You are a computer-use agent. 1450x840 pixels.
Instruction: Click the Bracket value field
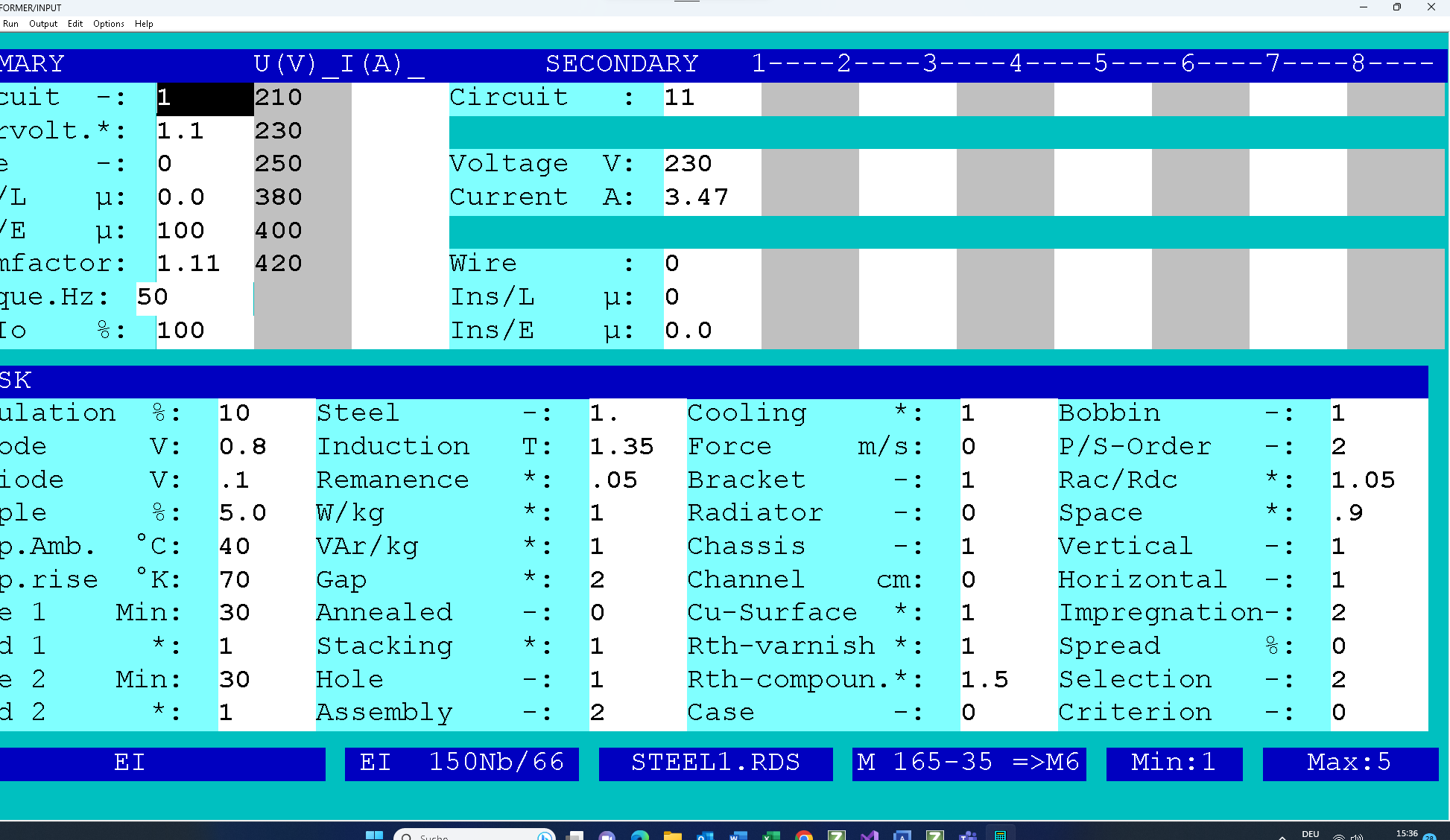(x=1009, y=481)
